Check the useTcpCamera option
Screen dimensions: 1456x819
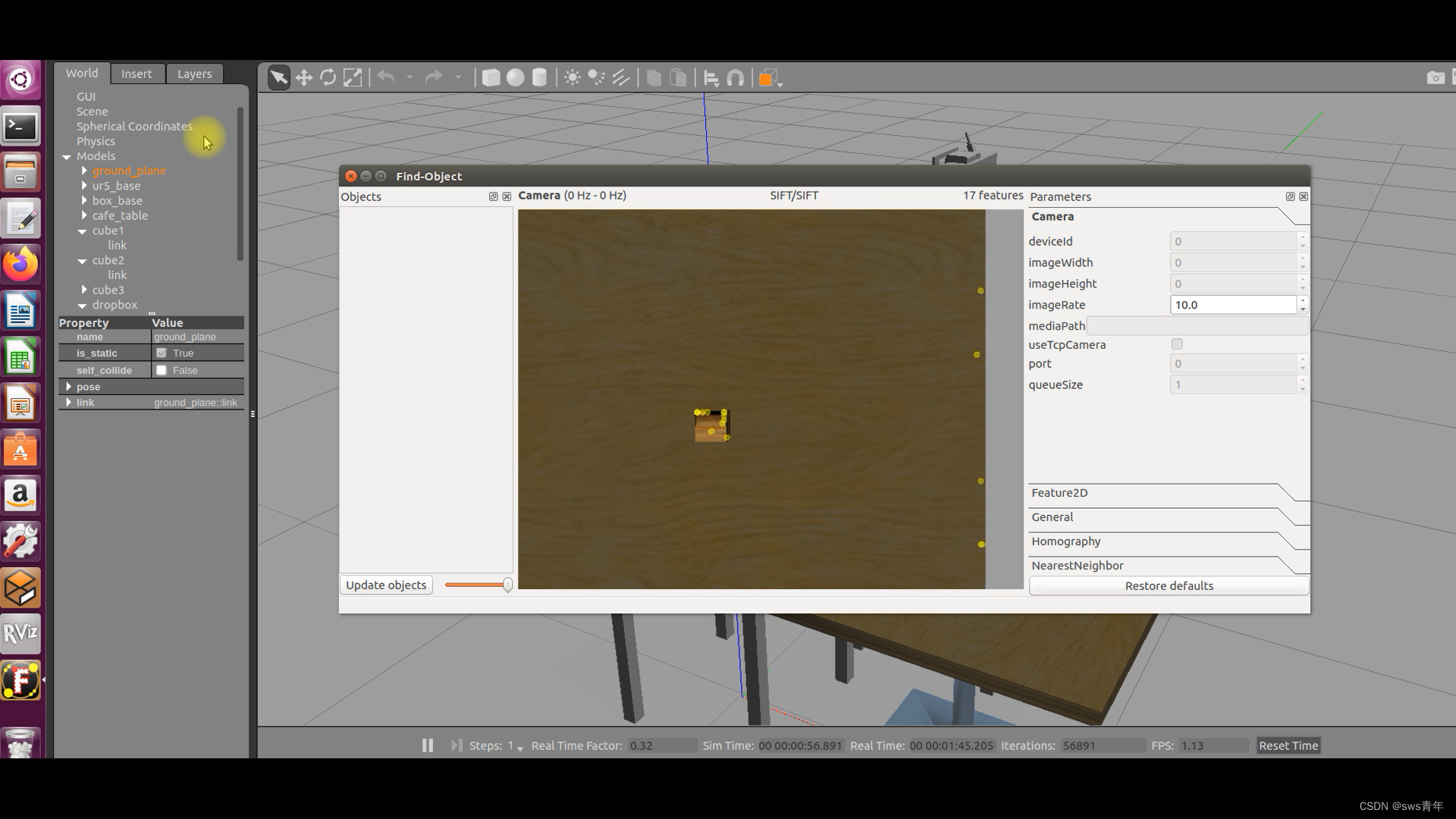(x=1177, y=344)
